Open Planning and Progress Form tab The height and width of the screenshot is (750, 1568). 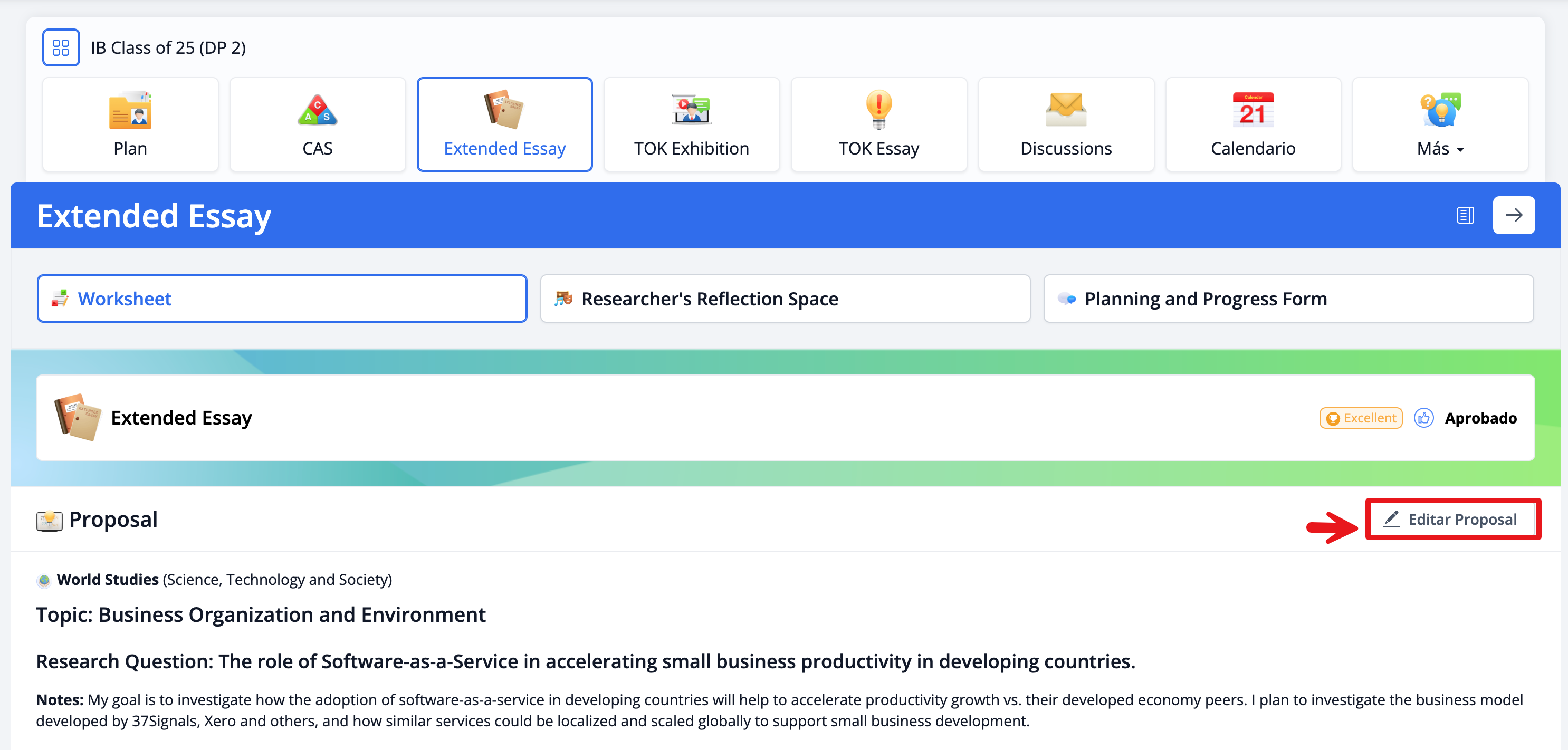[x=1288, y=299]
